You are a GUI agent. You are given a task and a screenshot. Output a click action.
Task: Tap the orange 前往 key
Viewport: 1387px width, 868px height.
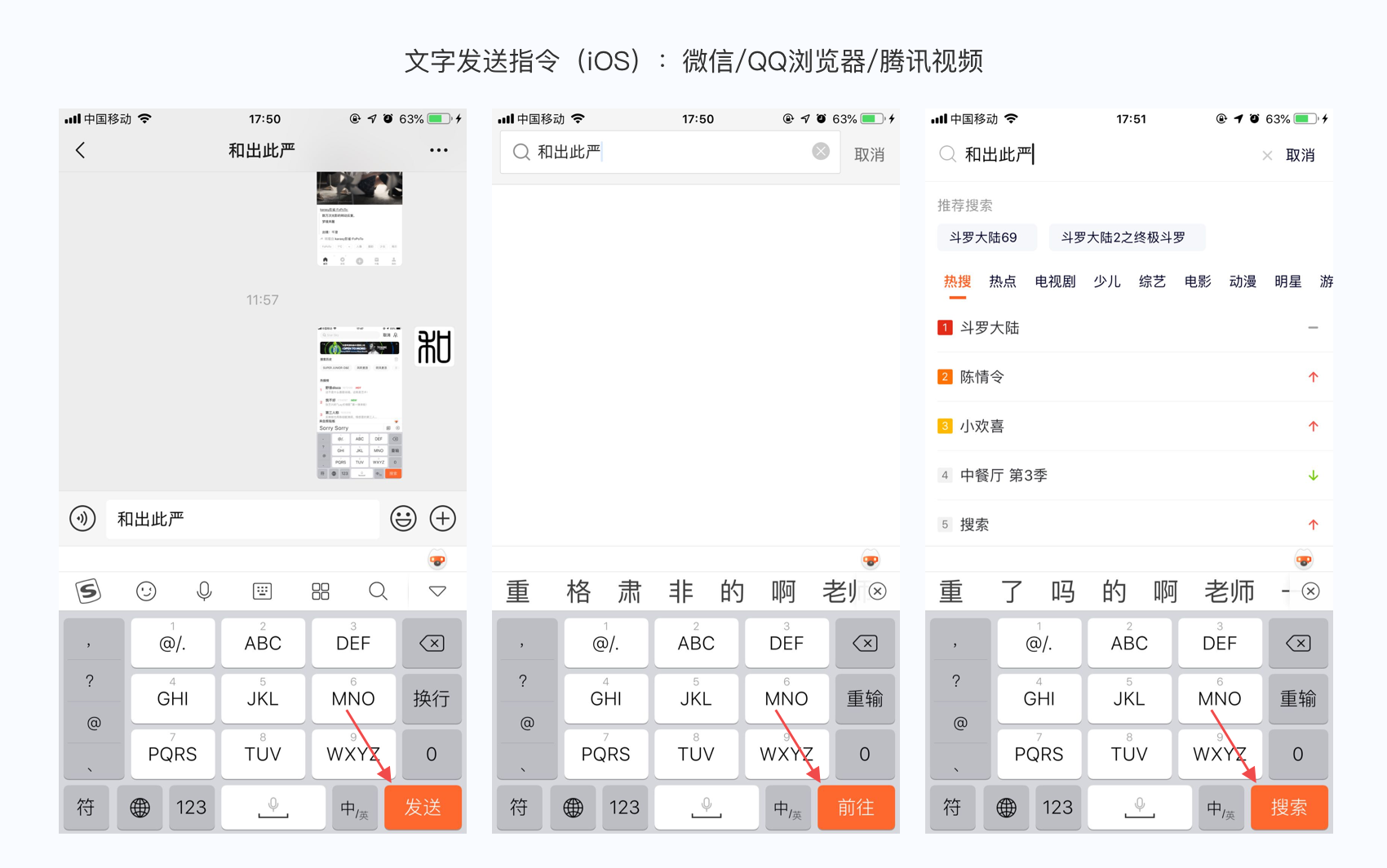[x=856, y=808]
